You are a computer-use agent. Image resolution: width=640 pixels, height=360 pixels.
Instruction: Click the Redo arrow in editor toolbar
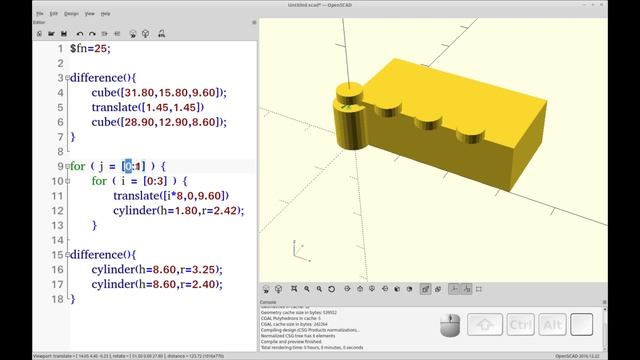point(92,34)
